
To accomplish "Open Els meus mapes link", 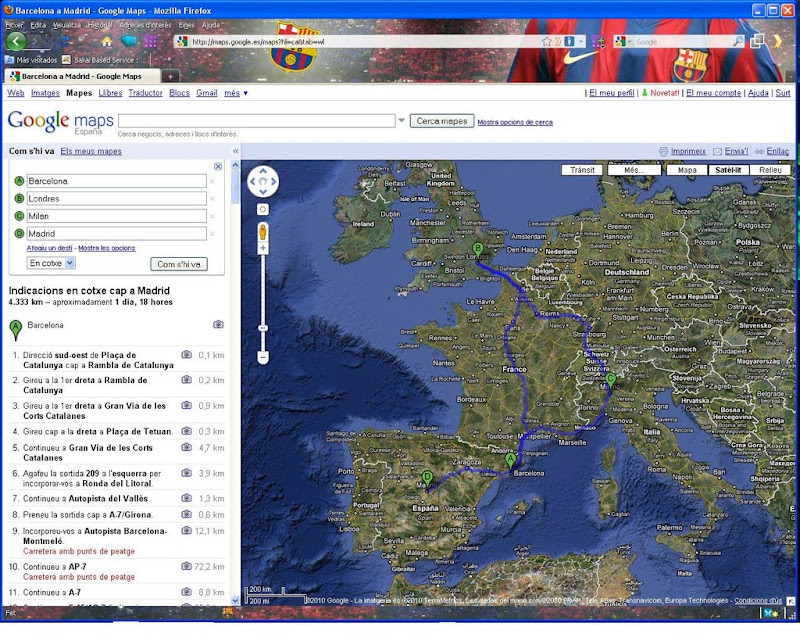I will point(91,151).
